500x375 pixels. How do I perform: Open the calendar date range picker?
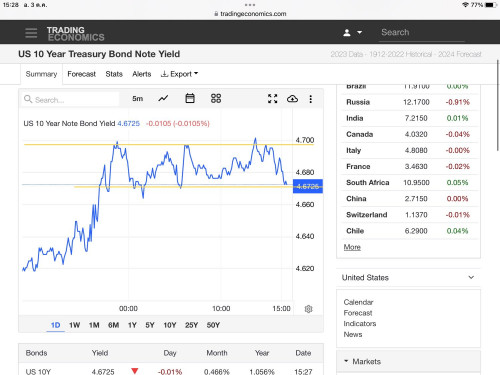coord(190,98)
